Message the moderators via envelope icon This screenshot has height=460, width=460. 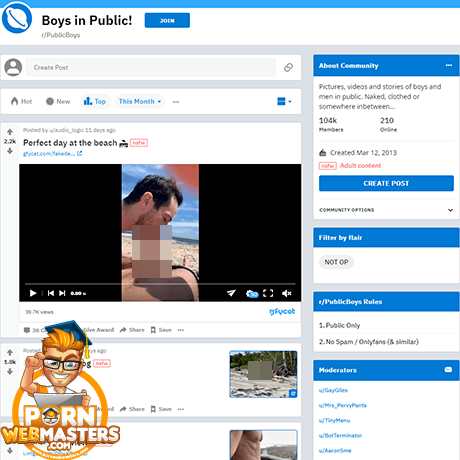448,370
